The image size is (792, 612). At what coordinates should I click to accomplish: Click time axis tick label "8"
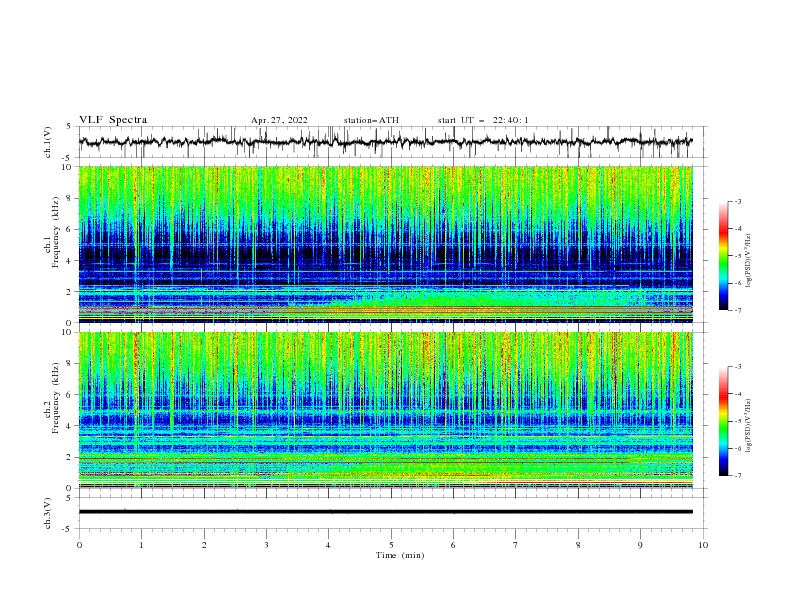(x=578, y=545)
